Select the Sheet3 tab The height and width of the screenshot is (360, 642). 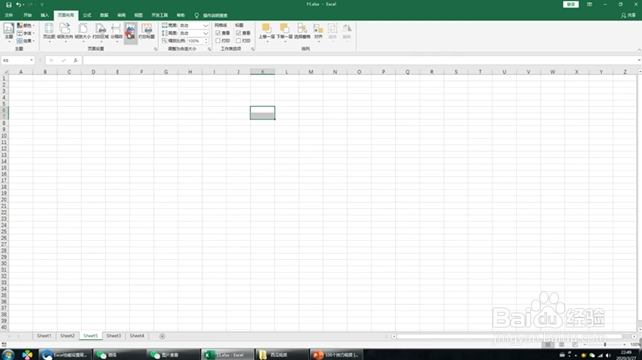tap(114, 336)
